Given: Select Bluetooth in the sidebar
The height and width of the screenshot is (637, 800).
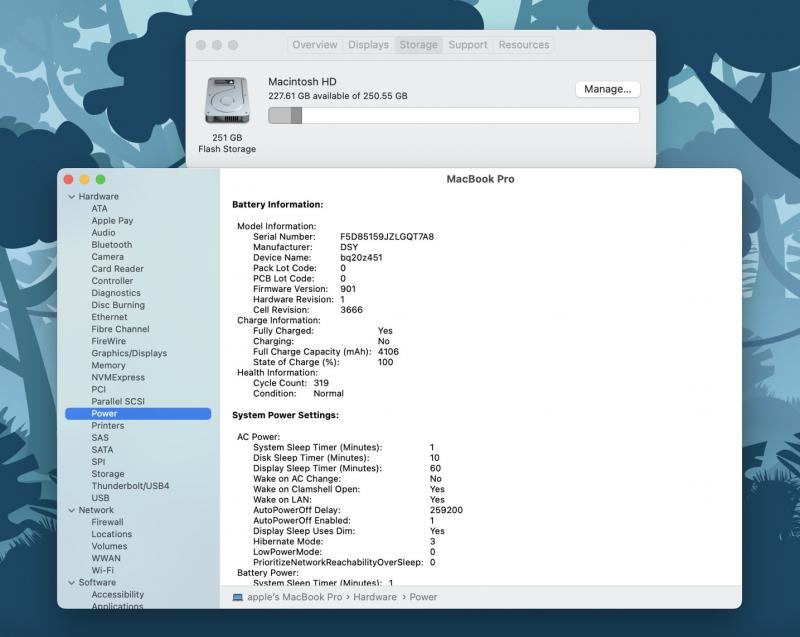Looking at the screenshot, I should click(x=112, y=245).
